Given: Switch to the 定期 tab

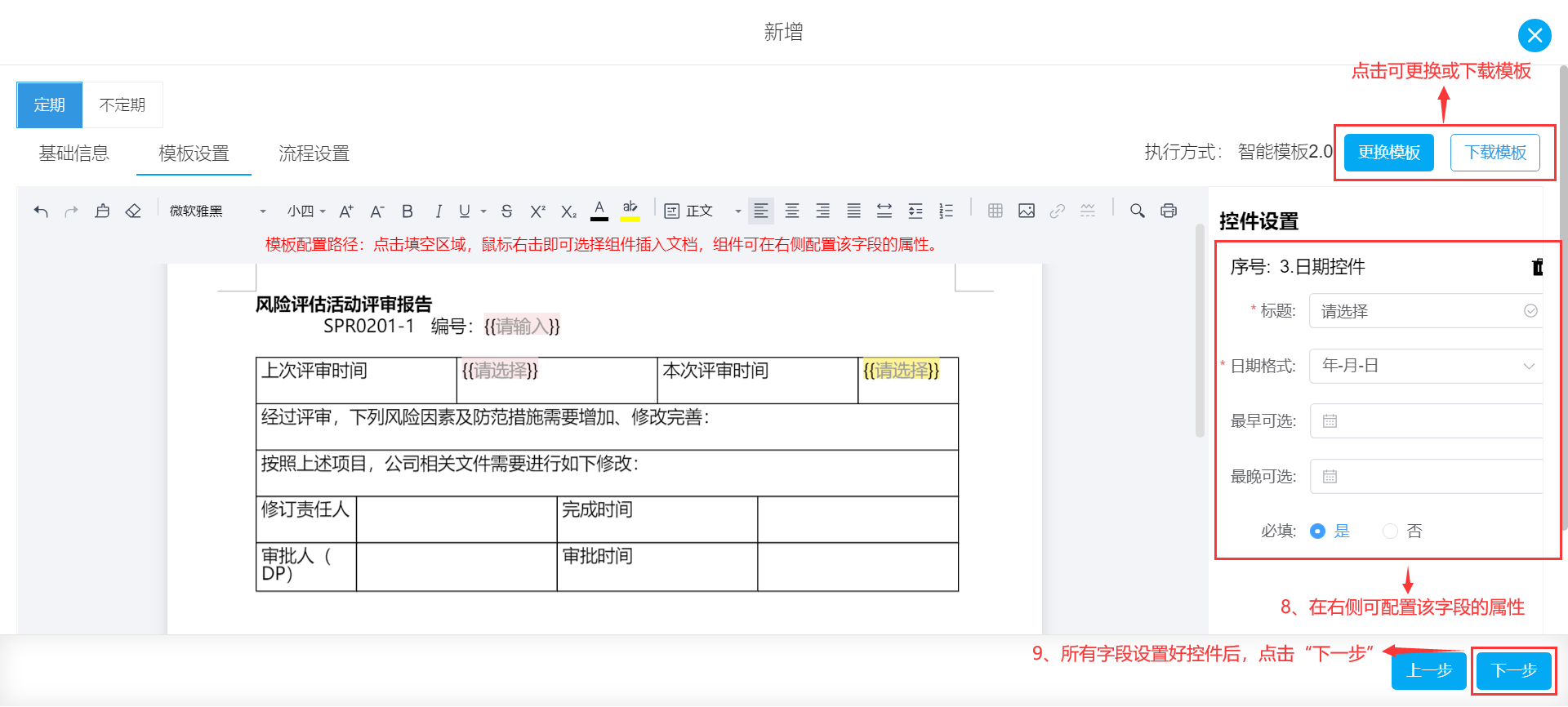Looking at the screenshot, I should point(50,105).
